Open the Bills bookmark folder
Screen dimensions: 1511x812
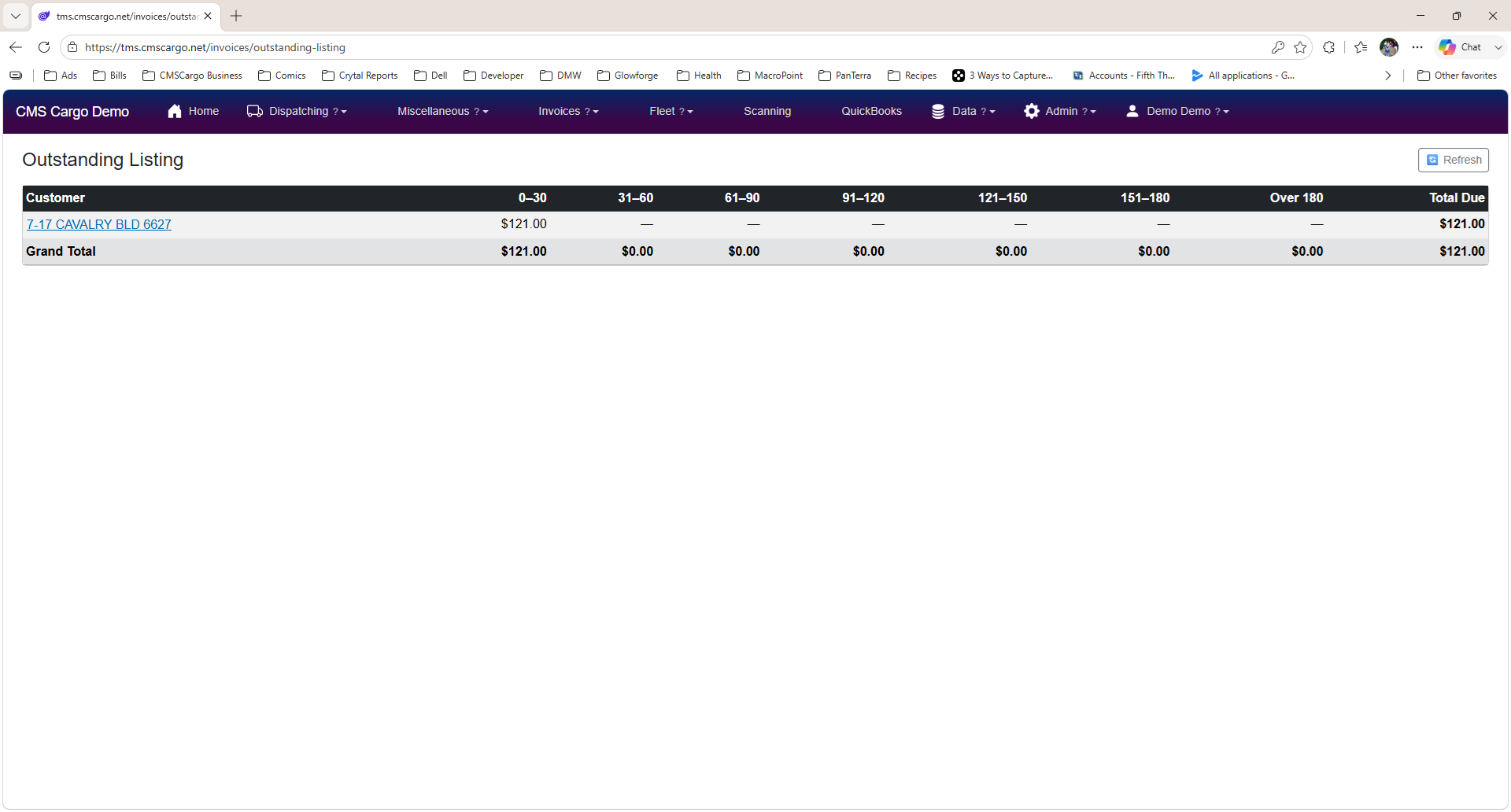click(x=110, y=76)
